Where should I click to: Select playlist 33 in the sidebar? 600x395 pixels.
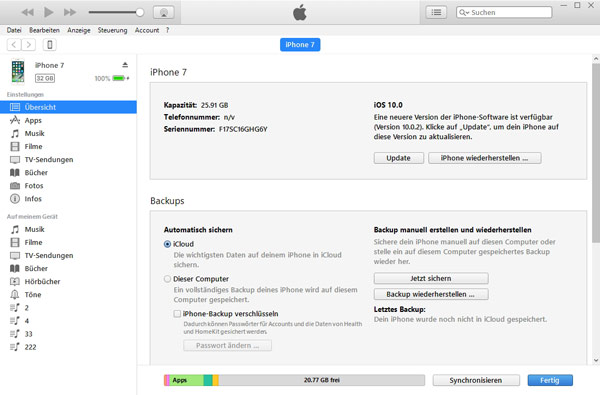[x=68, y=334]
